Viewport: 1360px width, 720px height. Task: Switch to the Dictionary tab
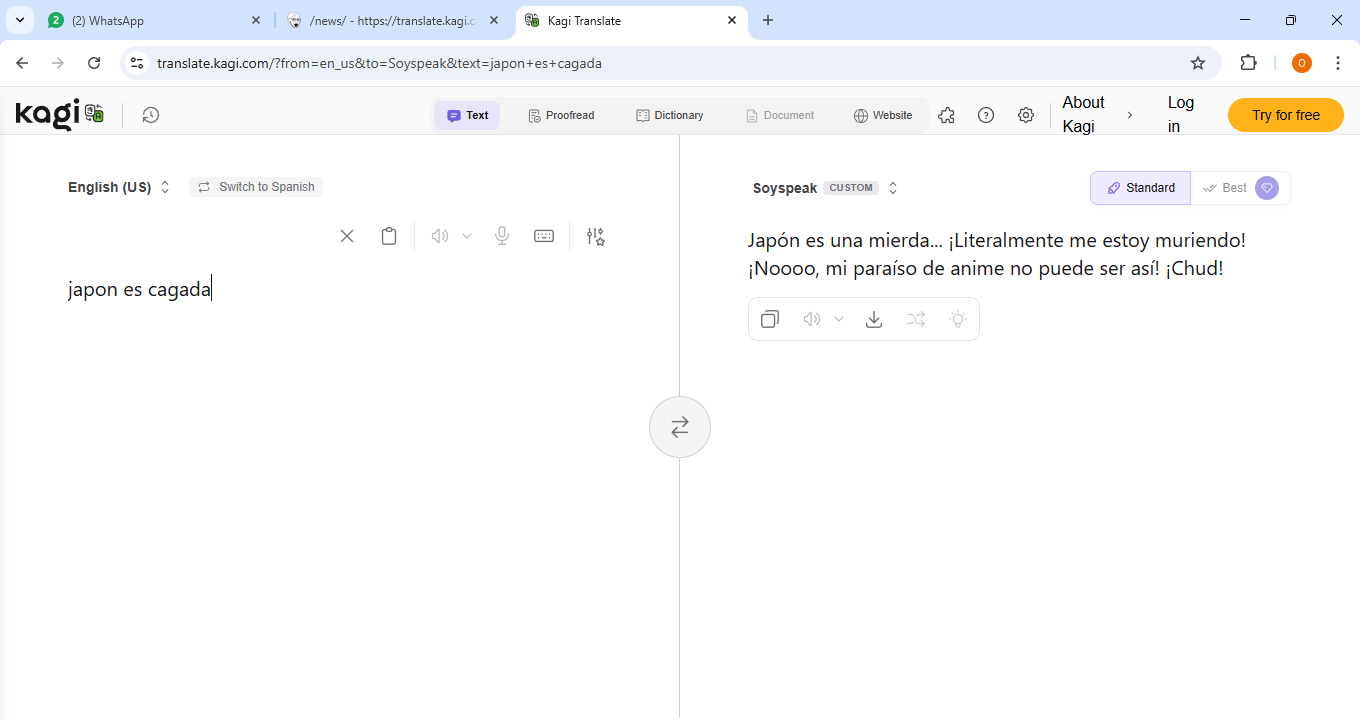670,115
